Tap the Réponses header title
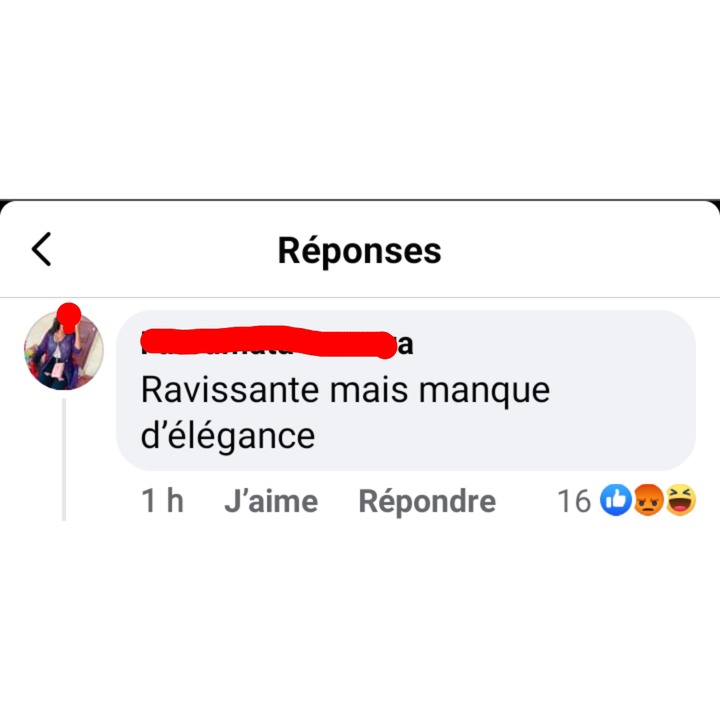Viewport: 720px width, 720px height. (x=360, y=251)
